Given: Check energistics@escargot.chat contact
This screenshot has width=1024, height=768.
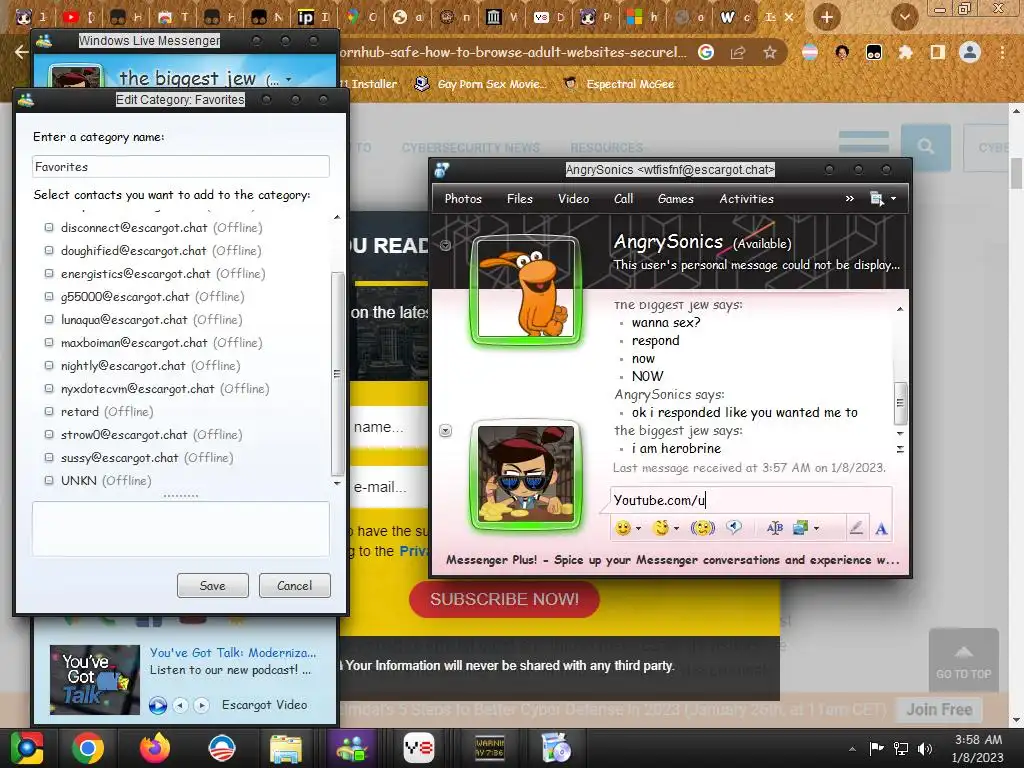Looking at the screenshot, I should coord(49,273).
